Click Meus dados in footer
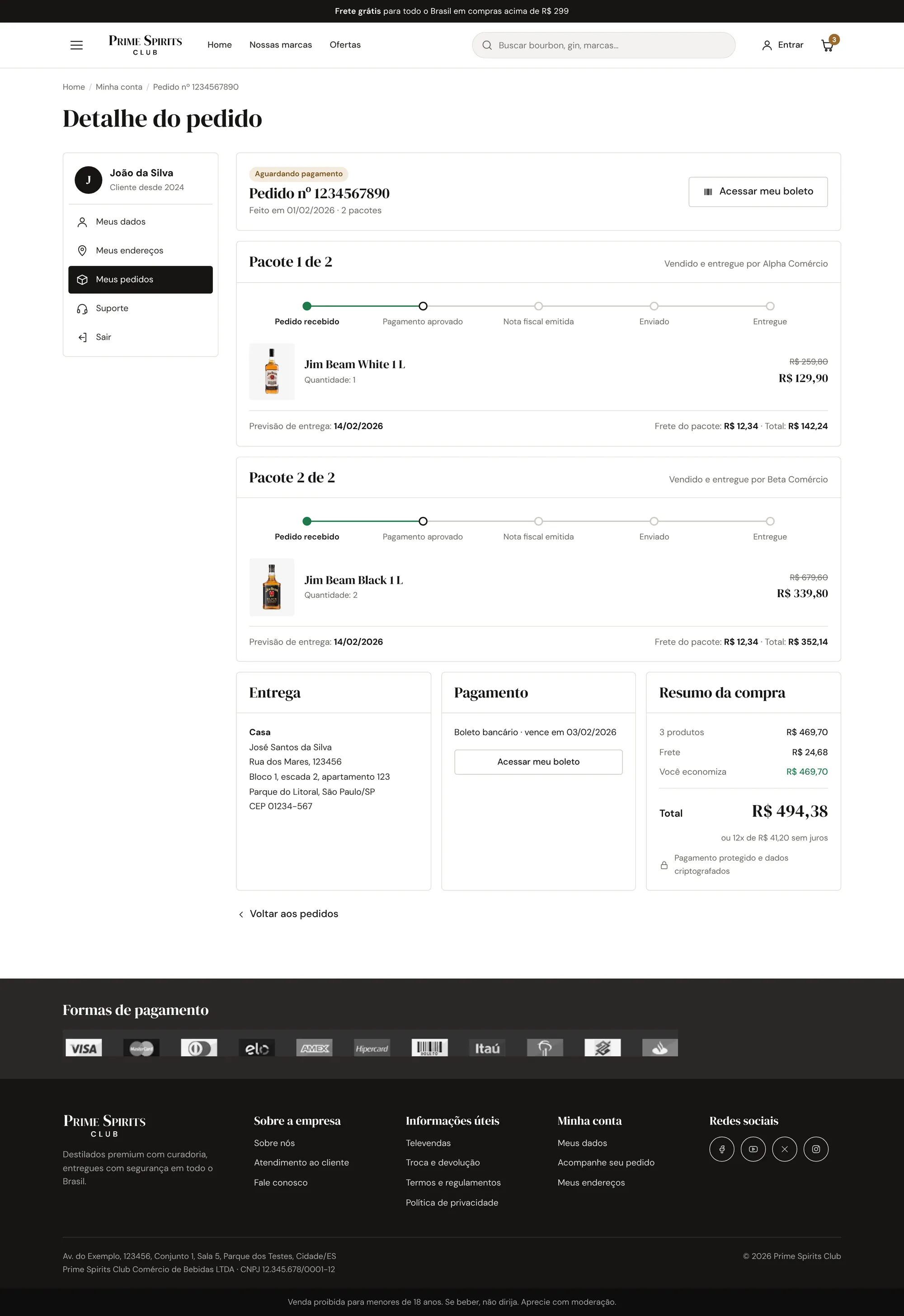904x1316 pixels. 582,1143
